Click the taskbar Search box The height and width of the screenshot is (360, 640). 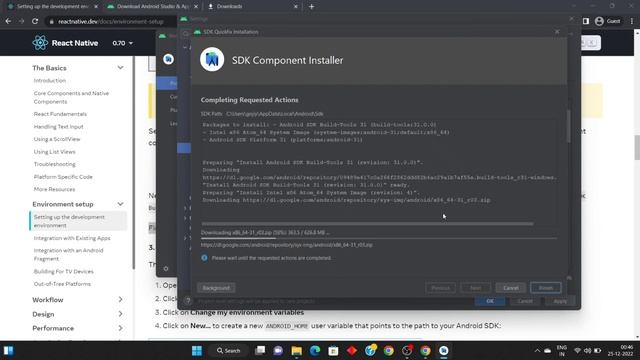(229, 351)
